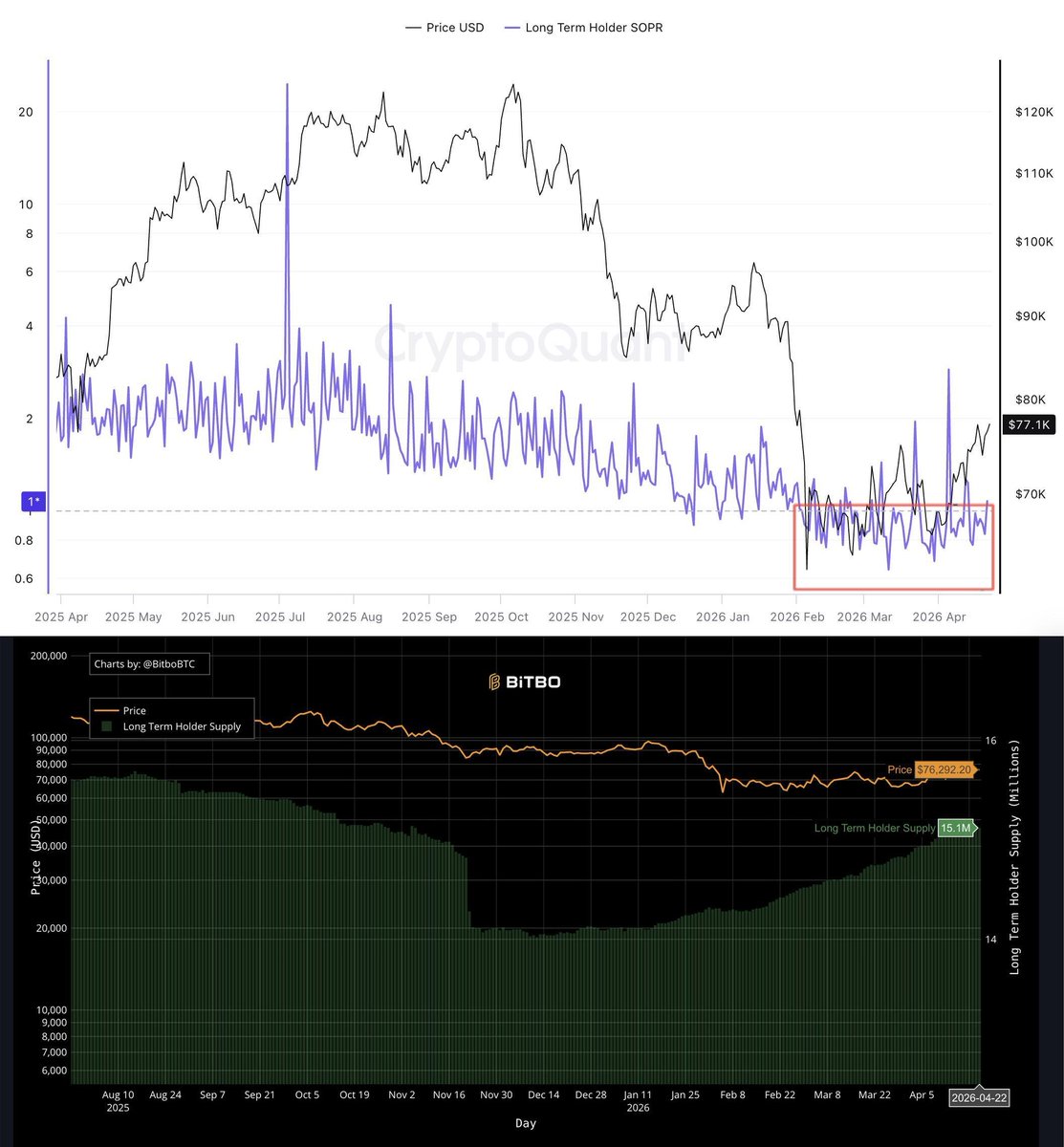Image resolution: width=1064 pixels, height=1147 pixels.
Task: Click the Aug 24 label in Bitbo chart
Action: (165, 1095)
